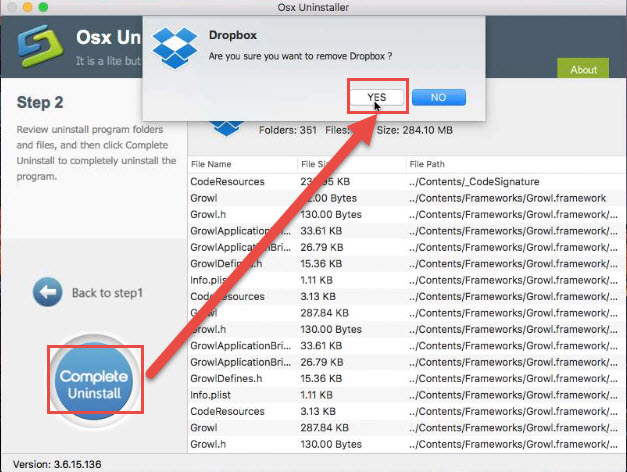Screen dimensions: 627x472
Task: Close the window with the red button
Action: point(11,9)
